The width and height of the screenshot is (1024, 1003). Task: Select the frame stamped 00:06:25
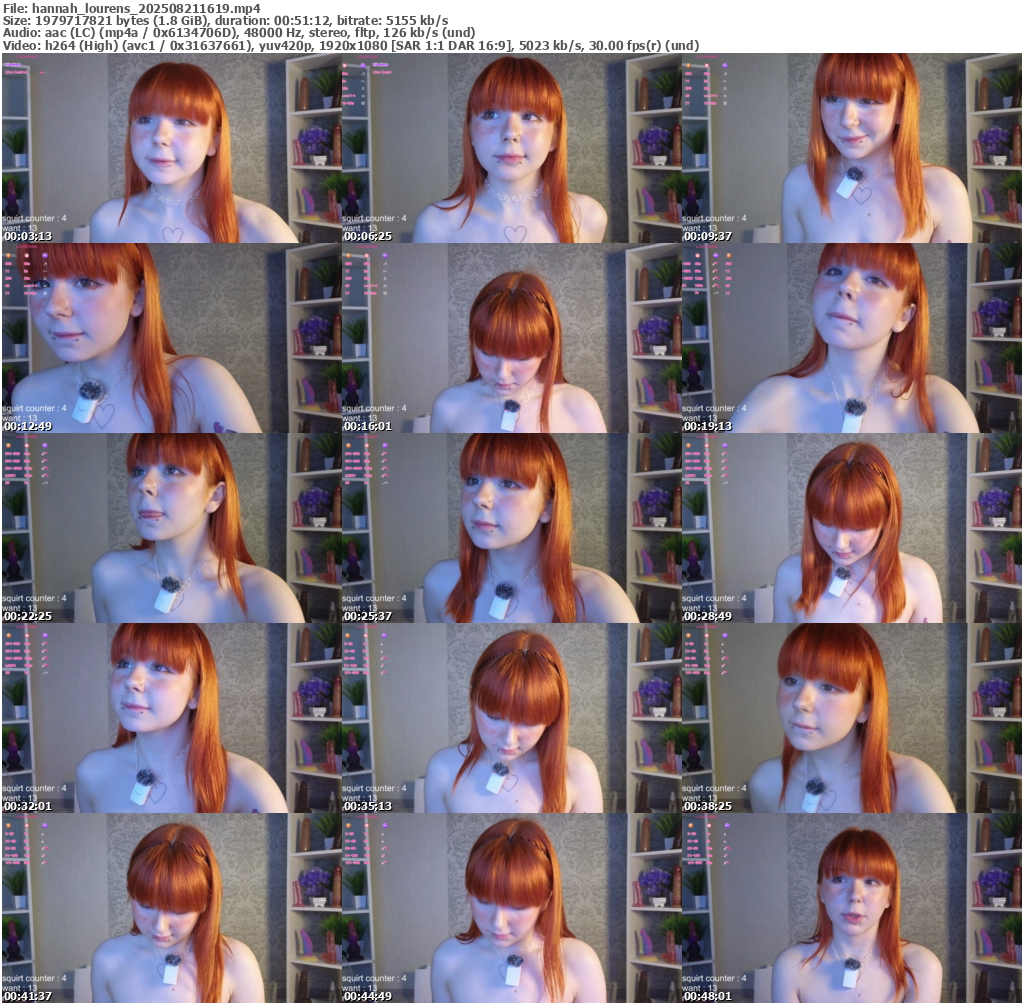[x=511, y=148]
